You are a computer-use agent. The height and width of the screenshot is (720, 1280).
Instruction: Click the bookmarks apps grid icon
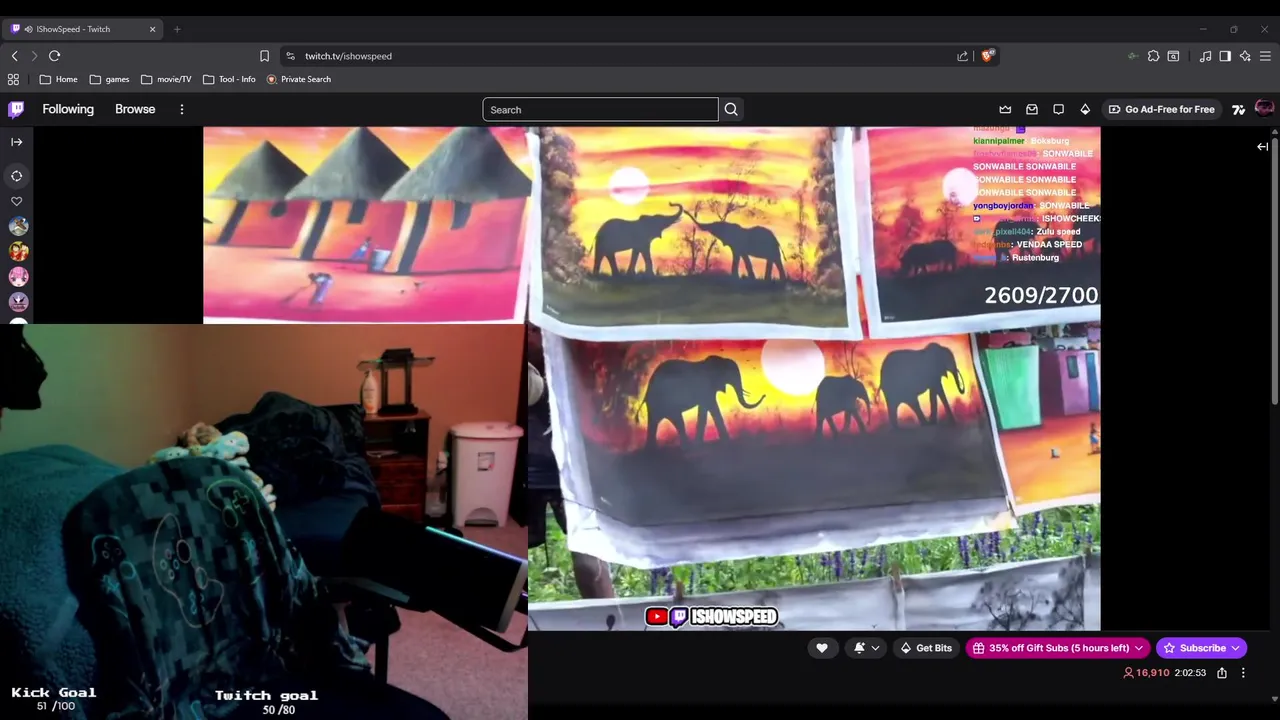coord(13,79)
